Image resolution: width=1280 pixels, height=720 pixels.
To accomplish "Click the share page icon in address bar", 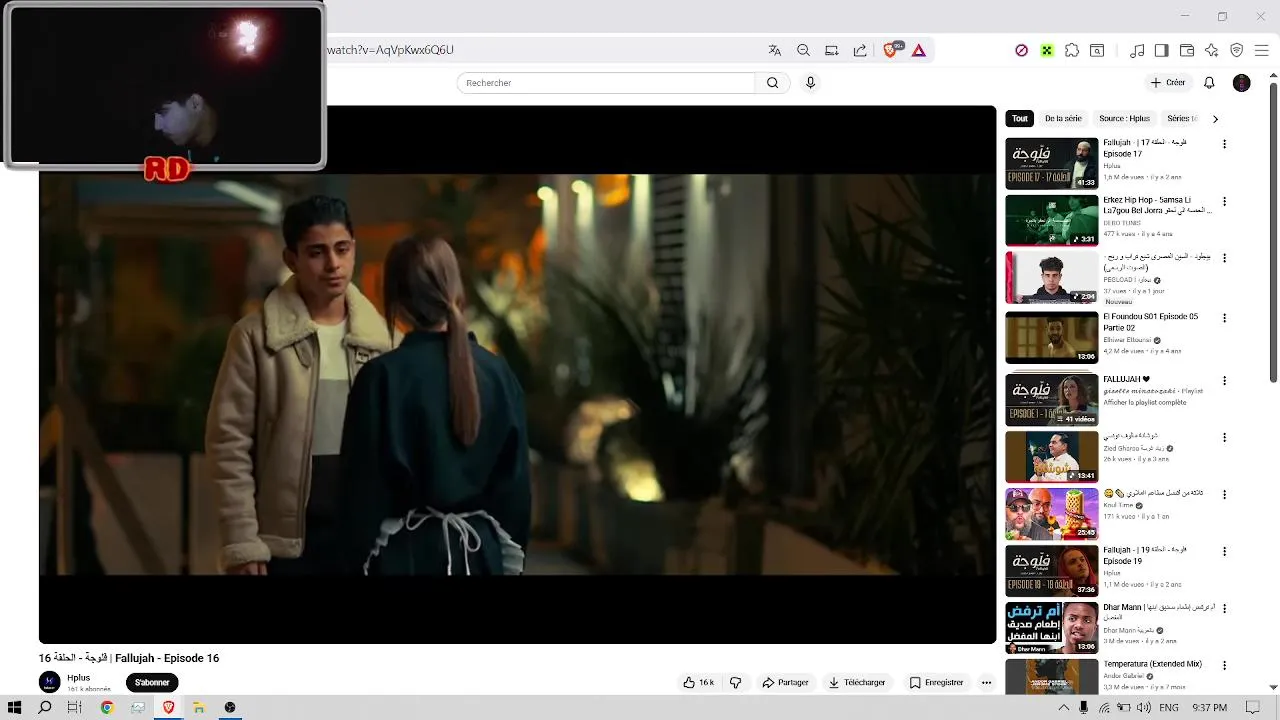I will click(860, 50).
